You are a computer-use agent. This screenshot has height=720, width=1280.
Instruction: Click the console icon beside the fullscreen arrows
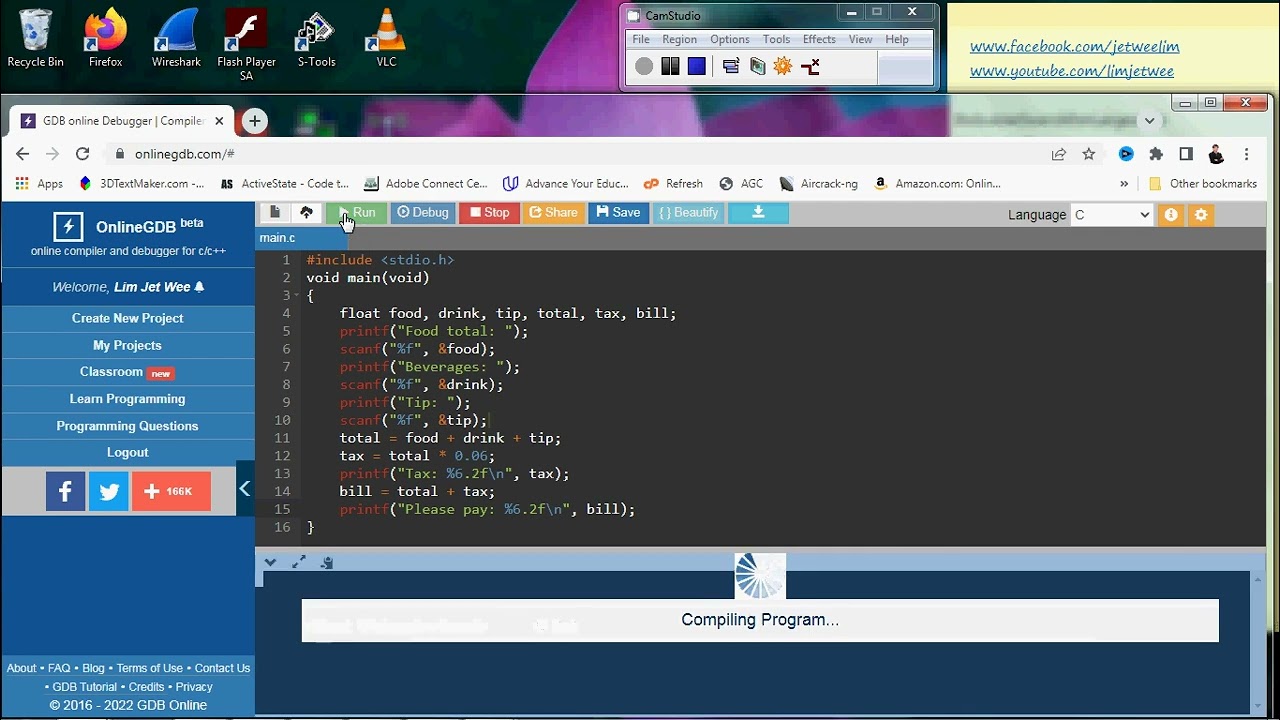327,562
